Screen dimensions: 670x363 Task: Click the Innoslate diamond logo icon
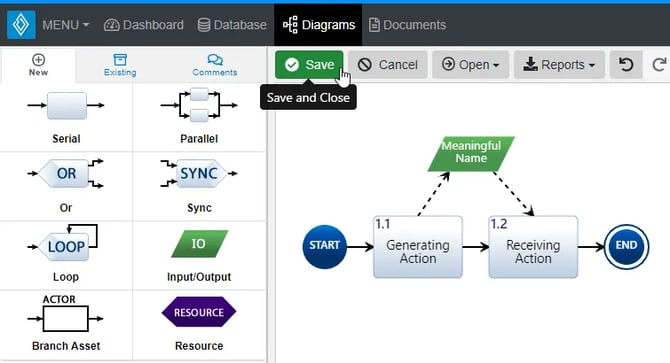21,25
